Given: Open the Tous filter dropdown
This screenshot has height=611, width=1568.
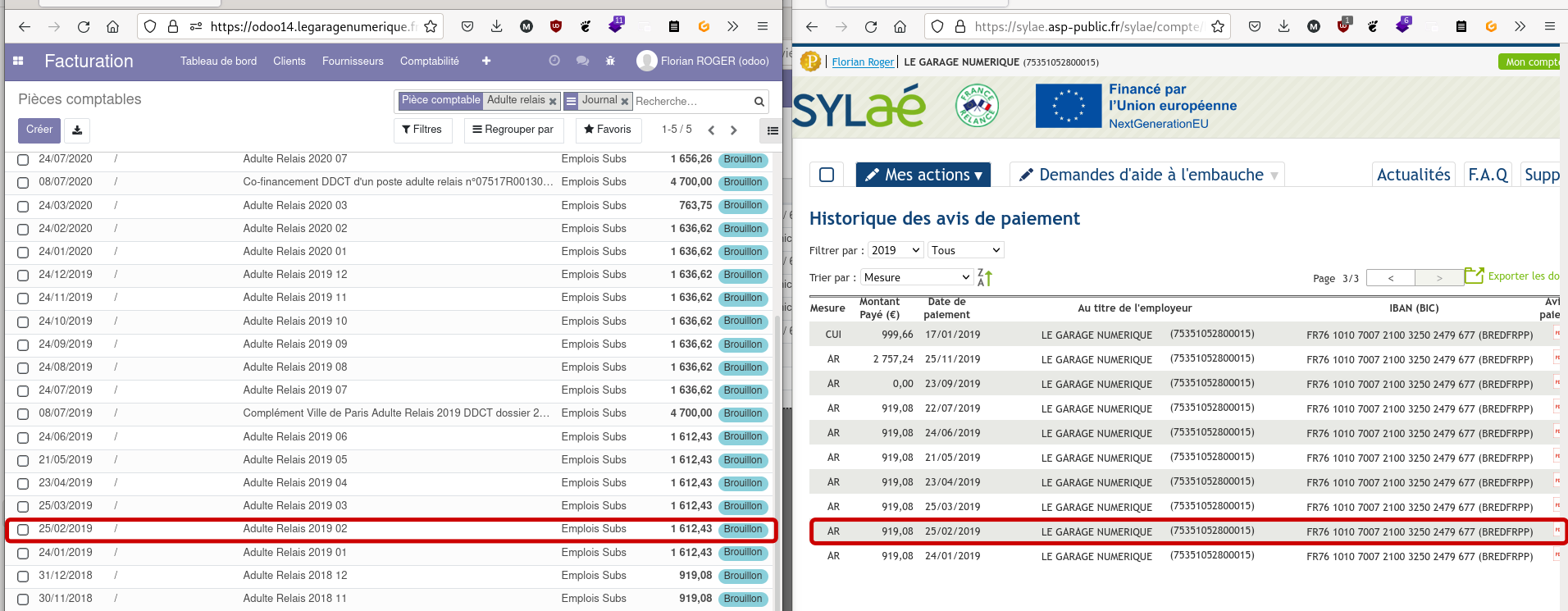Looking at the screenshot, I should (x=966, y=250).
